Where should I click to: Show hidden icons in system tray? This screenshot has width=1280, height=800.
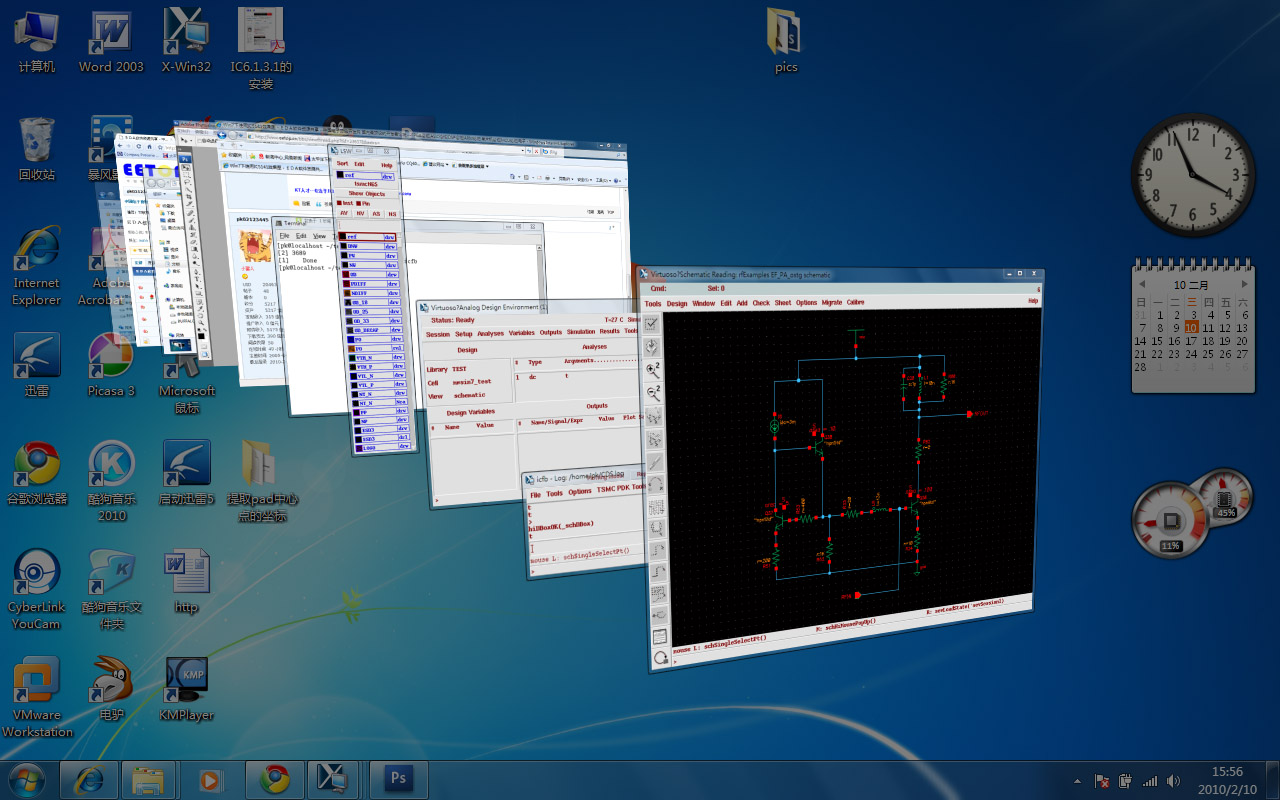(x=1076, y=780)
